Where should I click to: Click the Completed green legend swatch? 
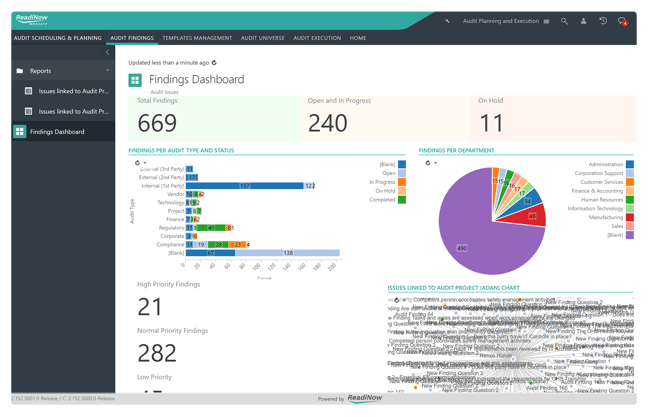click(x=402, y=200)
